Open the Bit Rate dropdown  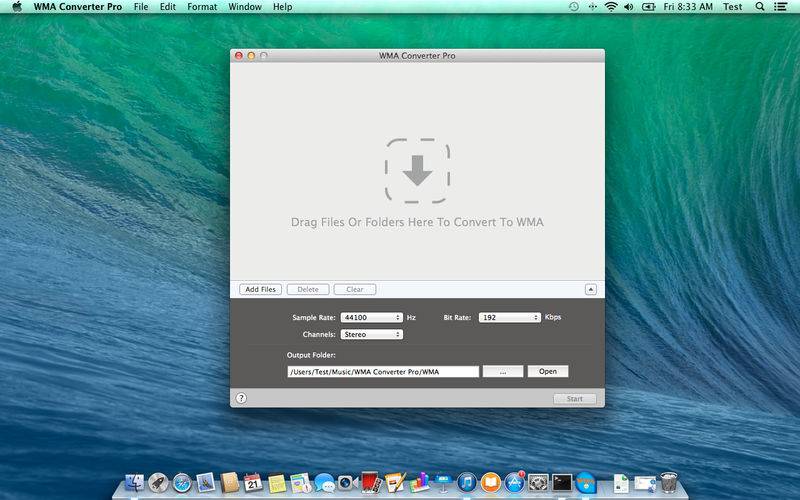coord(508,317)
